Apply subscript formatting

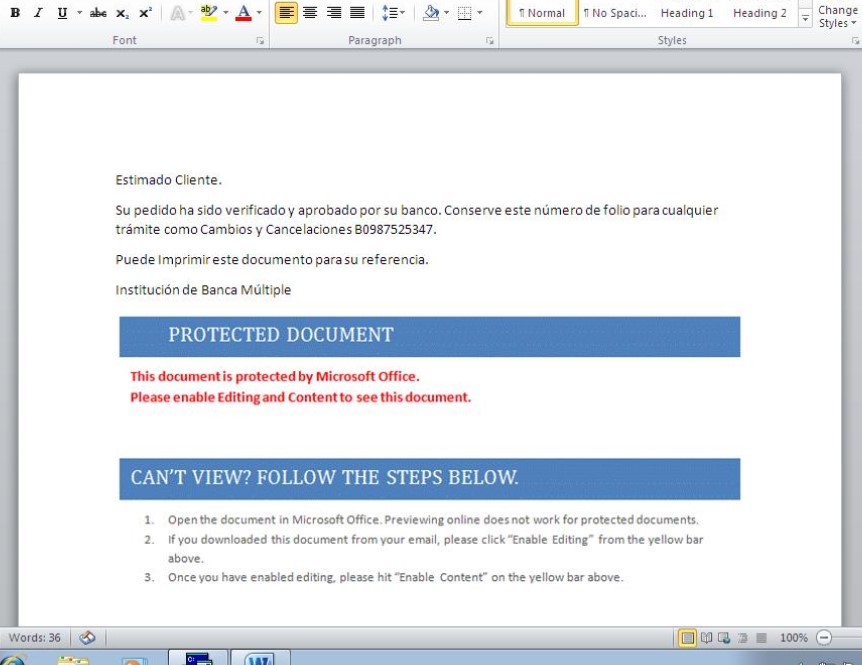[122, 13]
